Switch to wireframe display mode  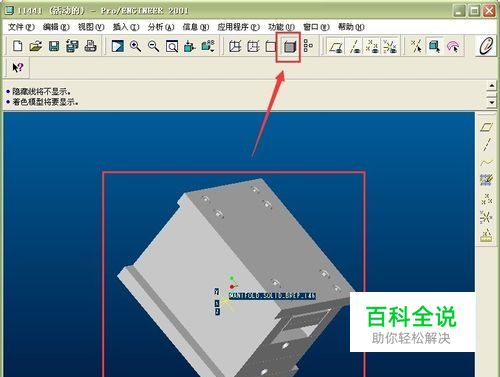click(x=235, y=46)
